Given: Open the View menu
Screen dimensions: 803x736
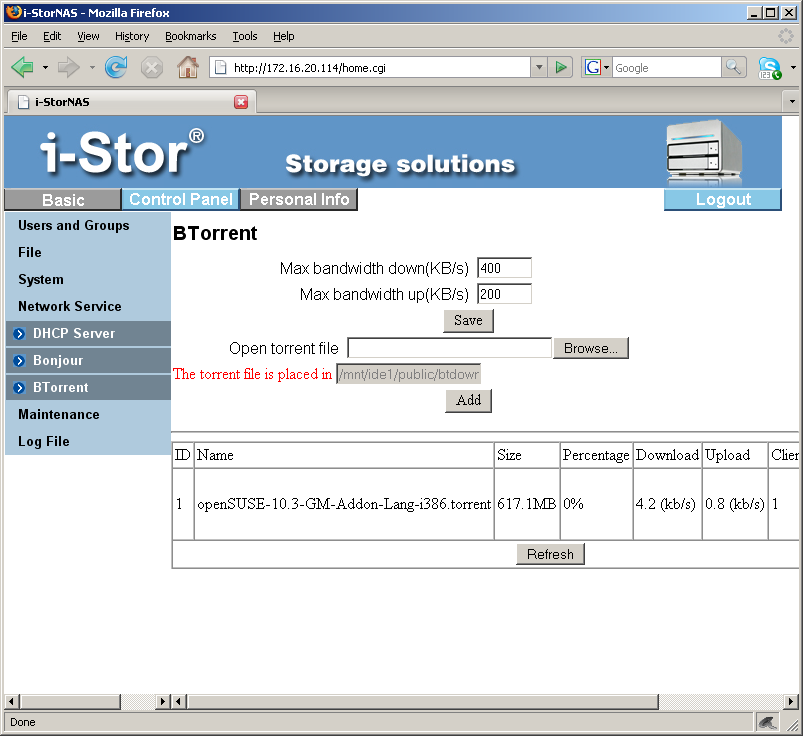Looking at the screenshot, I should pos(88,36).
